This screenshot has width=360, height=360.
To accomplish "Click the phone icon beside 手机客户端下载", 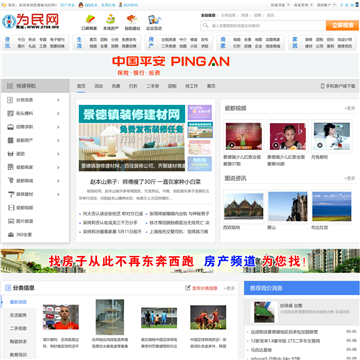I will tap(322, 86).
